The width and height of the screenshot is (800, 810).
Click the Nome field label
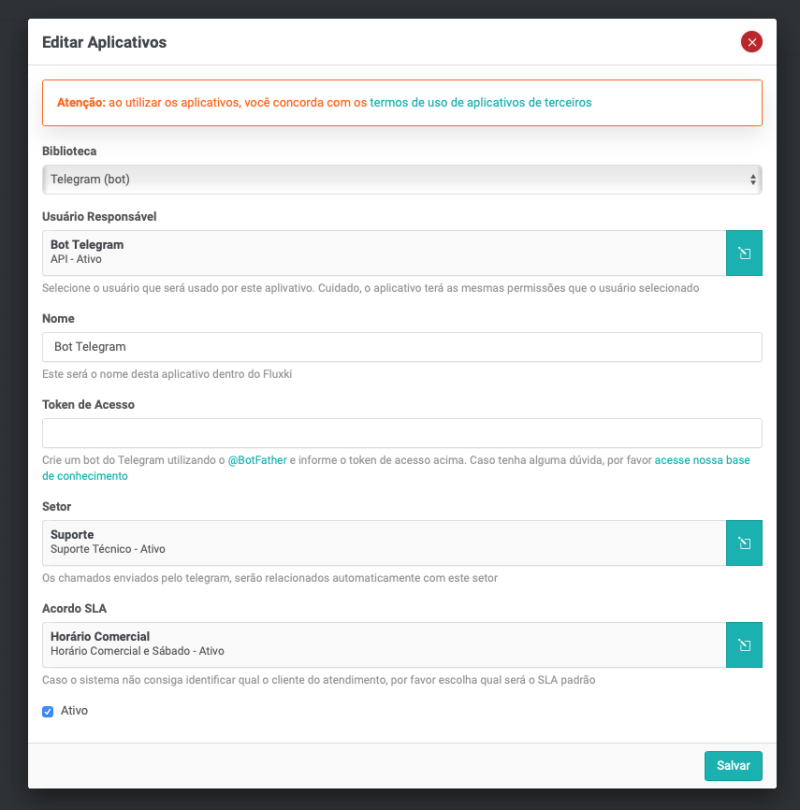58,319
